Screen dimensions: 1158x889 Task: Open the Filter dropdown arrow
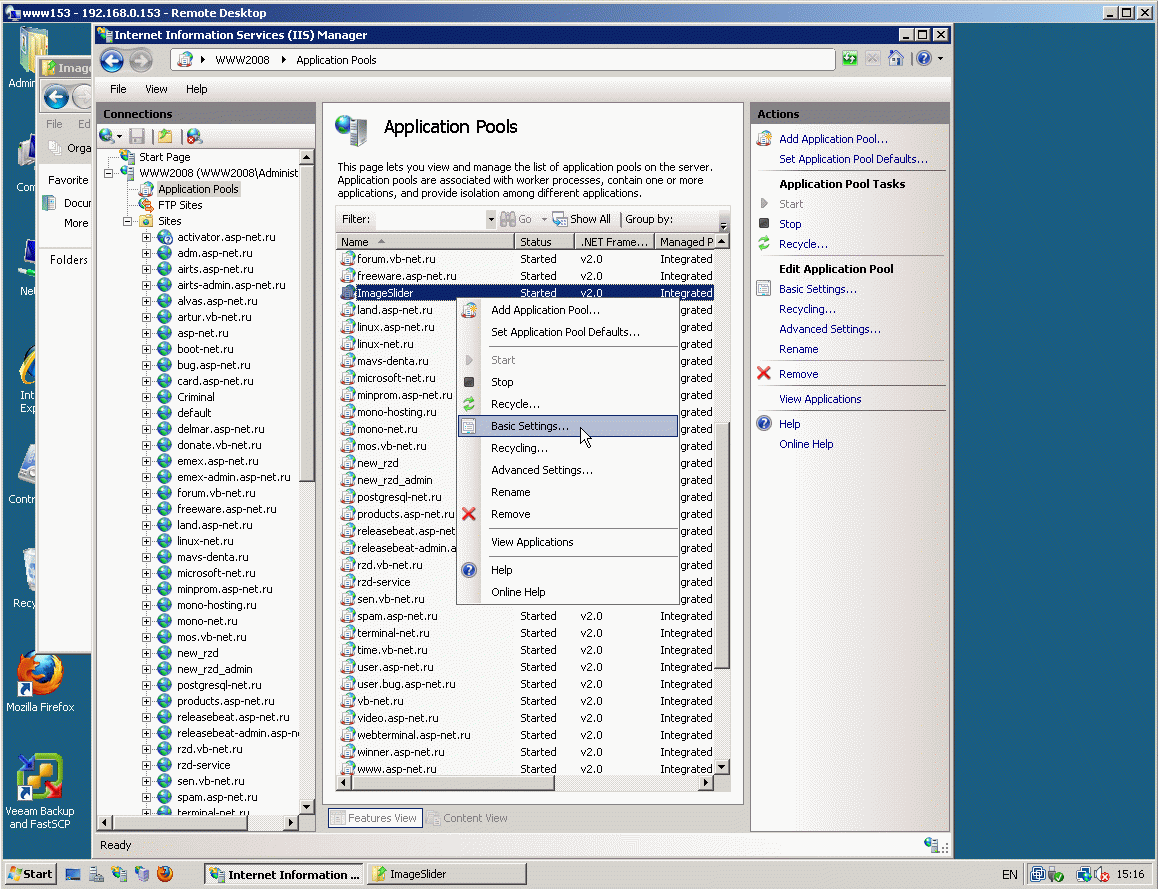pyautogui.click(x=490, y=219)
